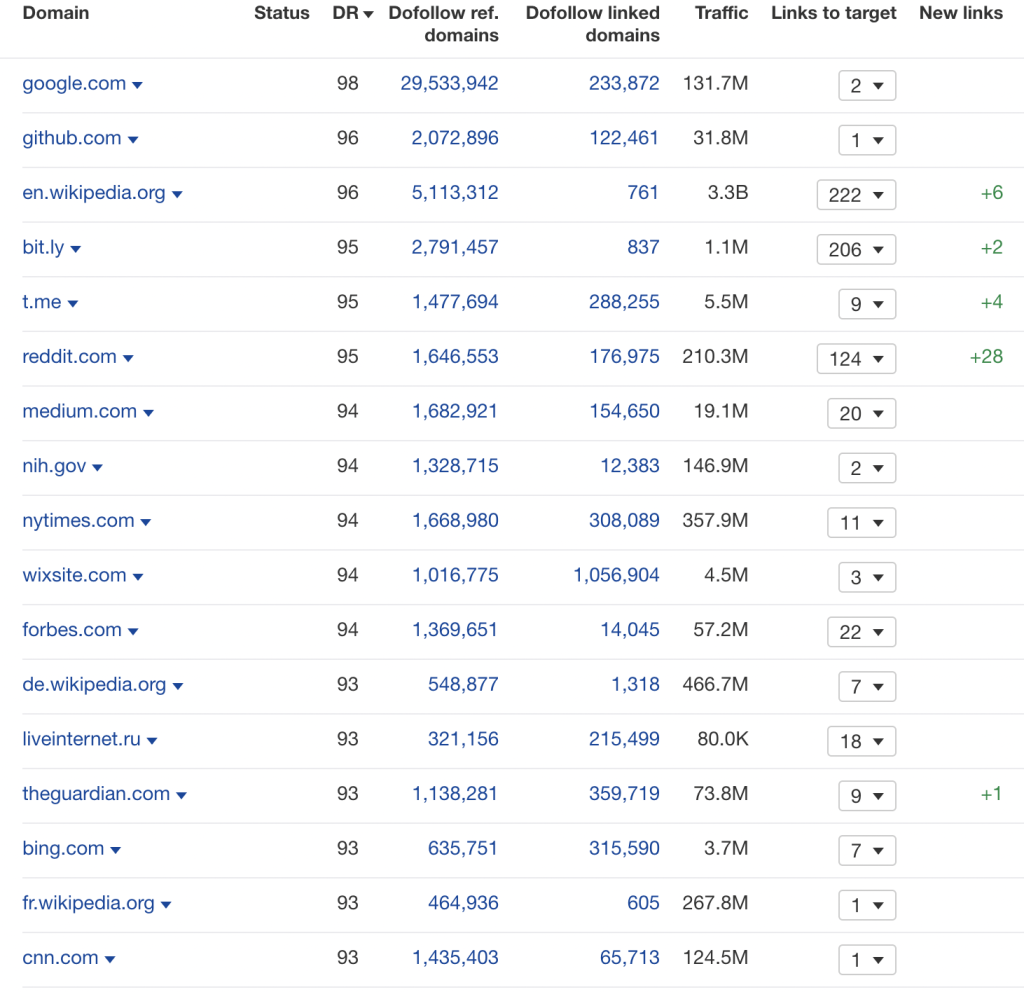This screenshot has height=992, width=1024.
Task: Open the google.com domain link
Action: tap(74, 84)
